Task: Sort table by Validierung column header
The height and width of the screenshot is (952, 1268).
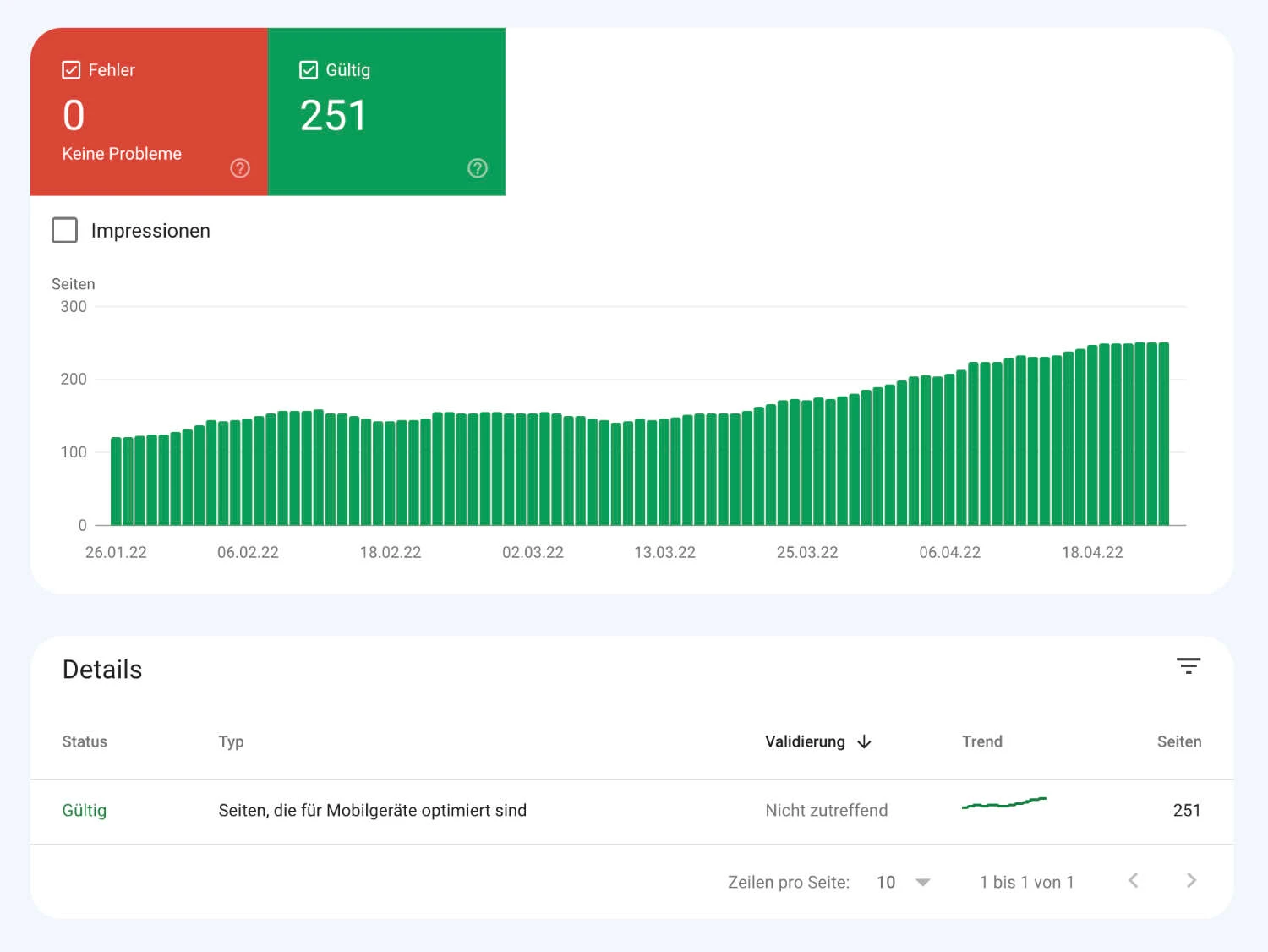Action: 805,741
